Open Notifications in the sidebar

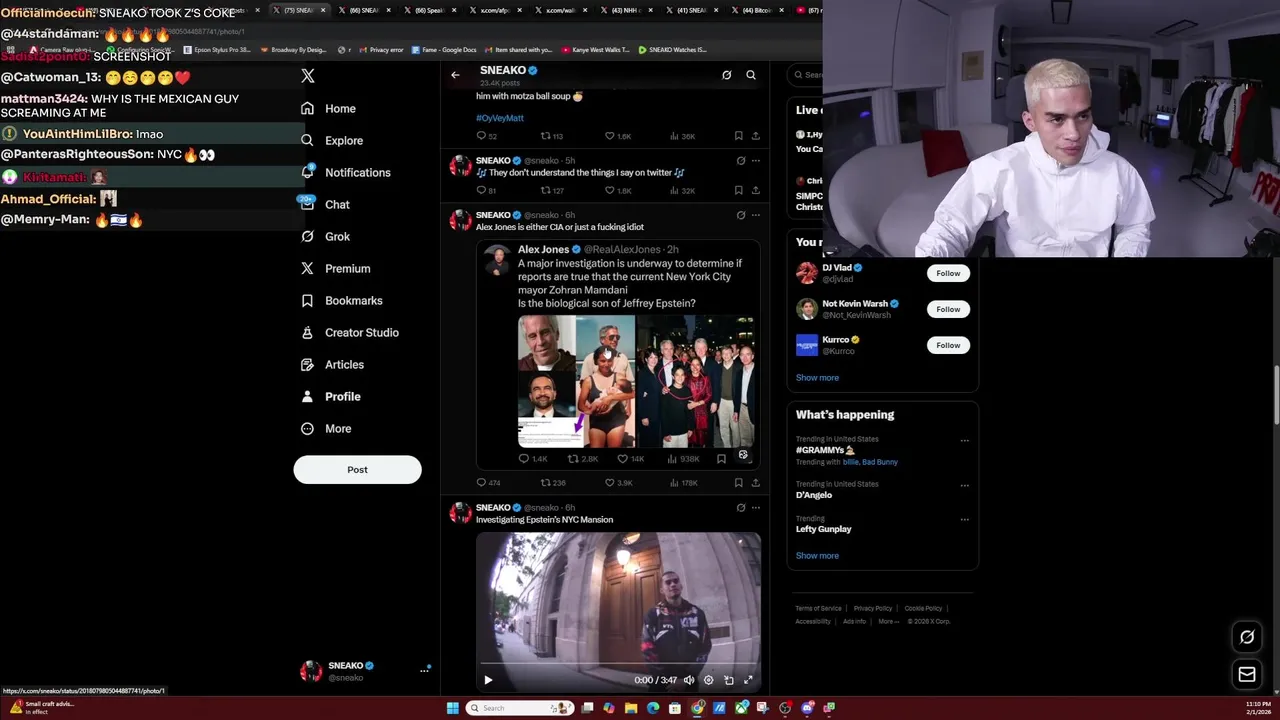[345, 172]
